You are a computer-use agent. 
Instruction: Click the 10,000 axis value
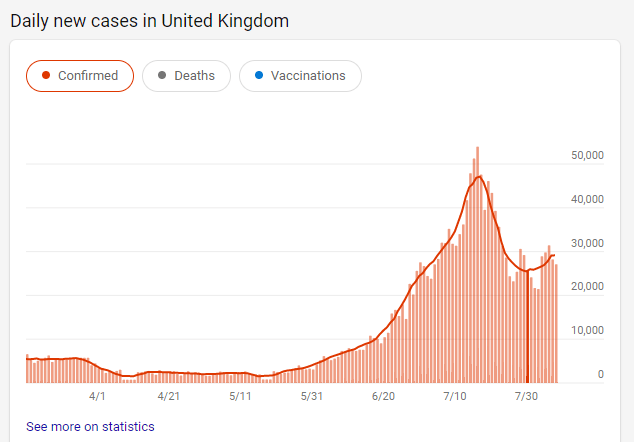point(588,330)
